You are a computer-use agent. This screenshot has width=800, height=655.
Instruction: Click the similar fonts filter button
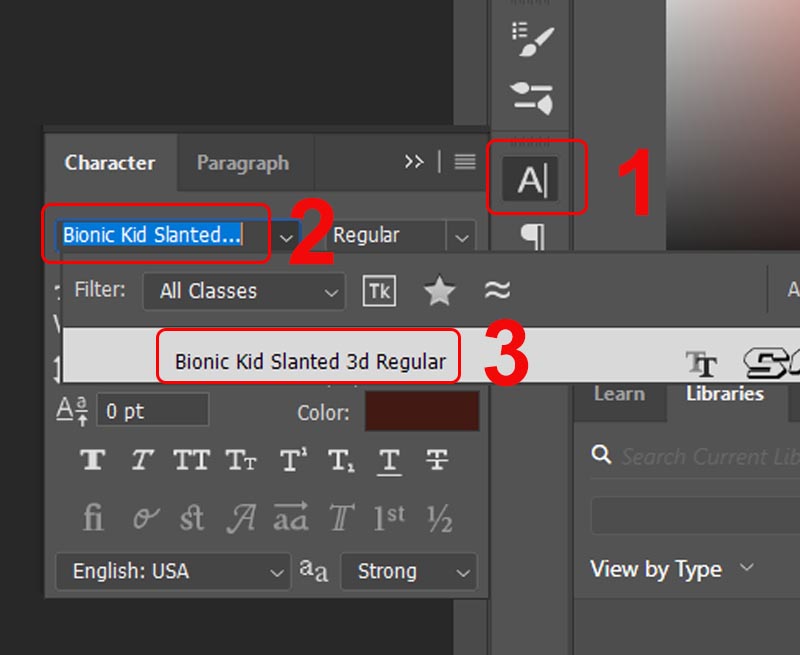click(498, 291)
